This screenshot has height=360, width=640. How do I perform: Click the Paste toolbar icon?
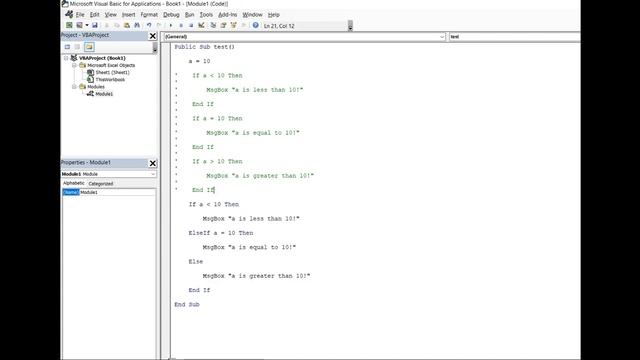(127, 25)
